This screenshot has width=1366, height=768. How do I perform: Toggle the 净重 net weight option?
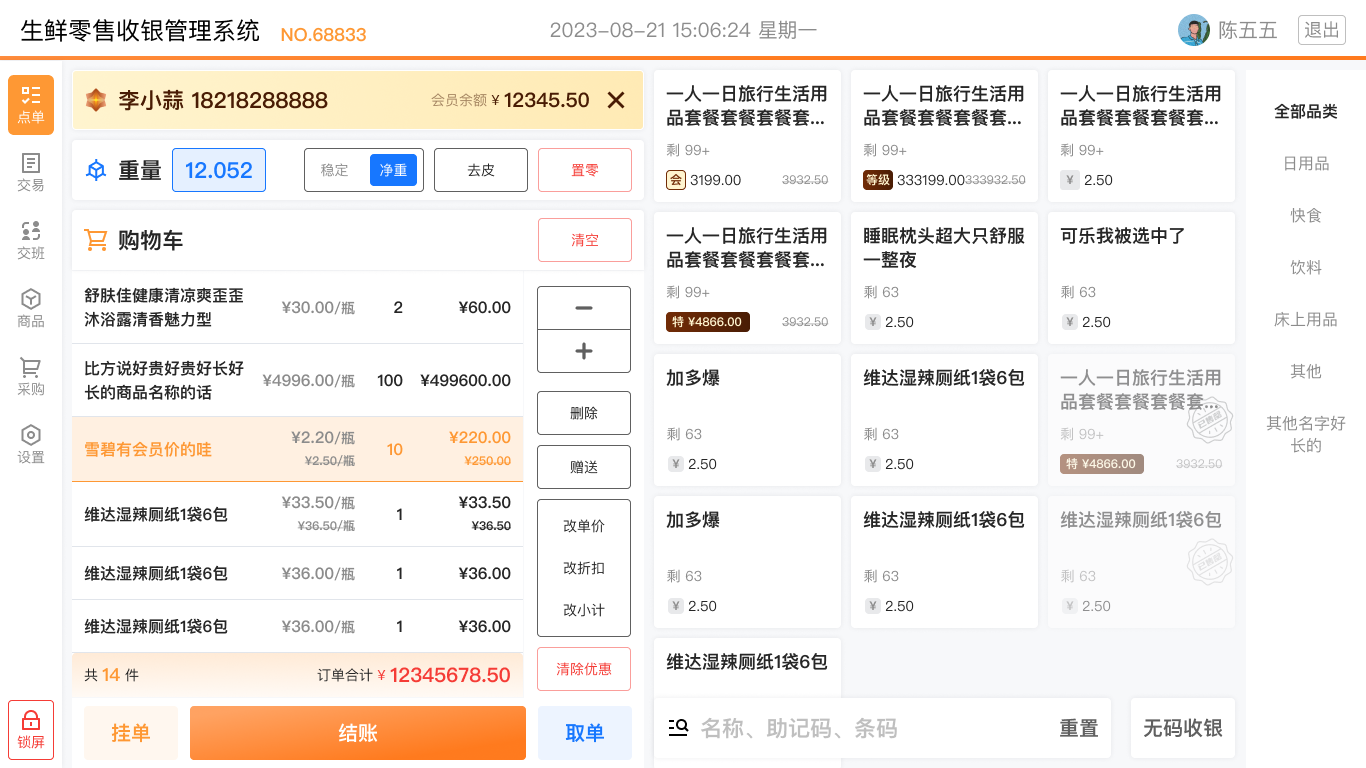click(393, 170)
